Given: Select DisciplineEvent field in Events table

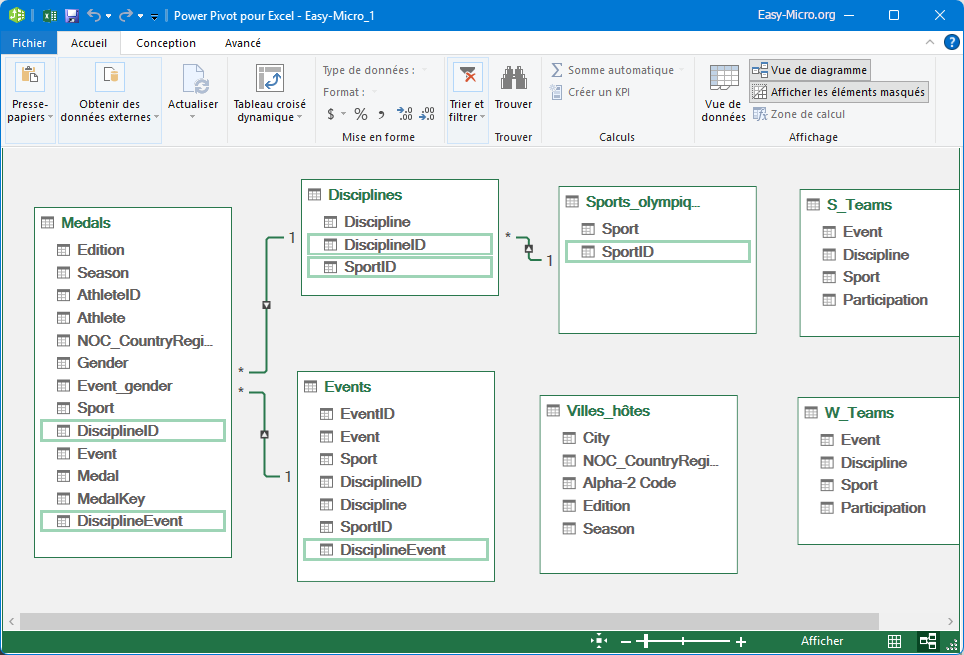Looking at the screenshot, I should click(x=393, y=550).
